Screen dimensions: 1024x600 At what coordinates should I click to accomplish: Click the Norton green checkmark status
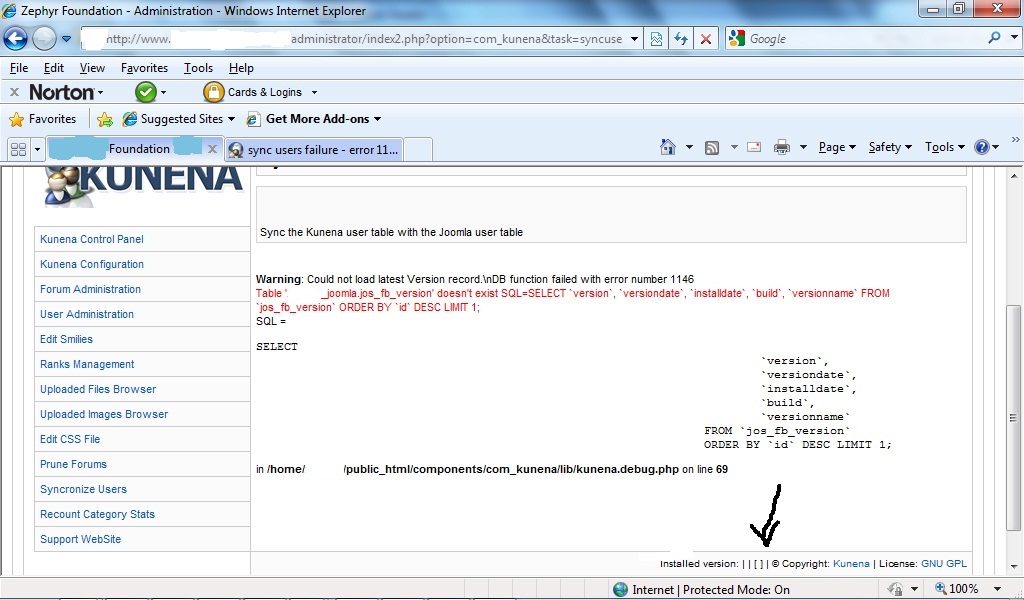click(146, 92)
